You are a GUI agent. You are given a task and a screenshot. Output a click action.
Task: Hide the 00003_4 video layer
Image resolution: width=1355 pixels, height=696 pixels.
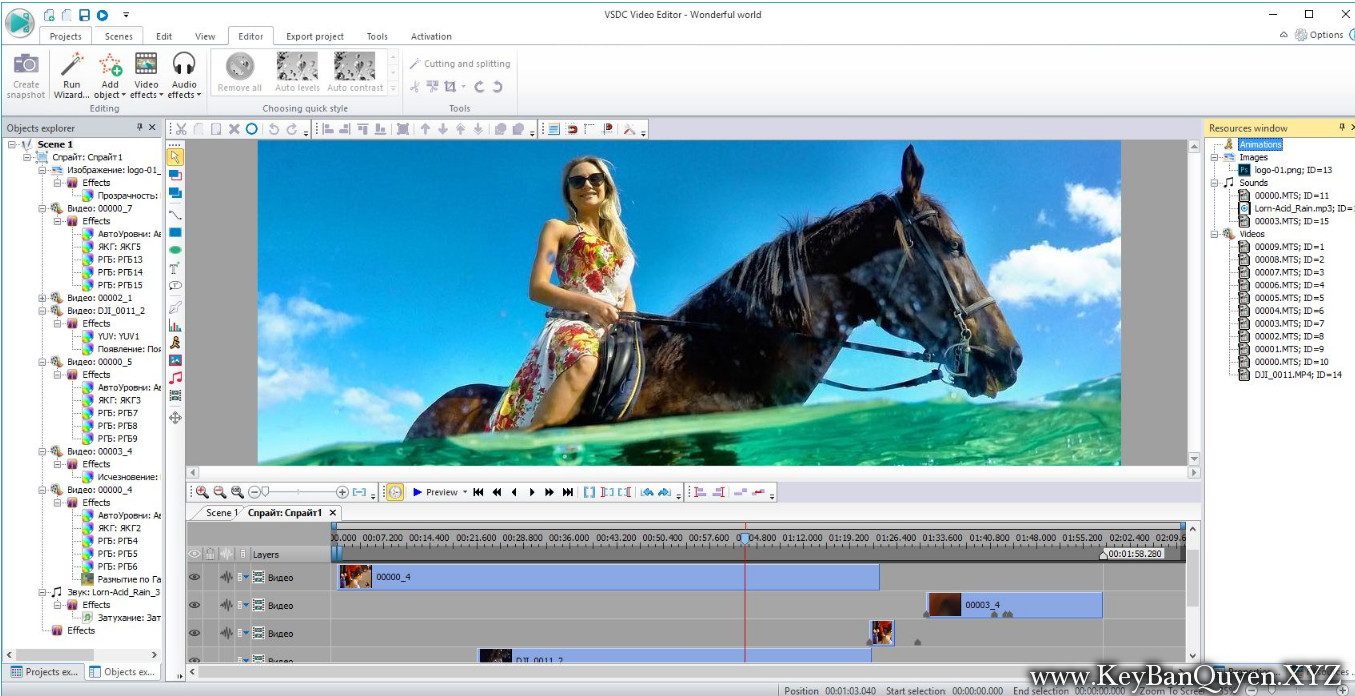pyautogui.click(x=194, y=605)
